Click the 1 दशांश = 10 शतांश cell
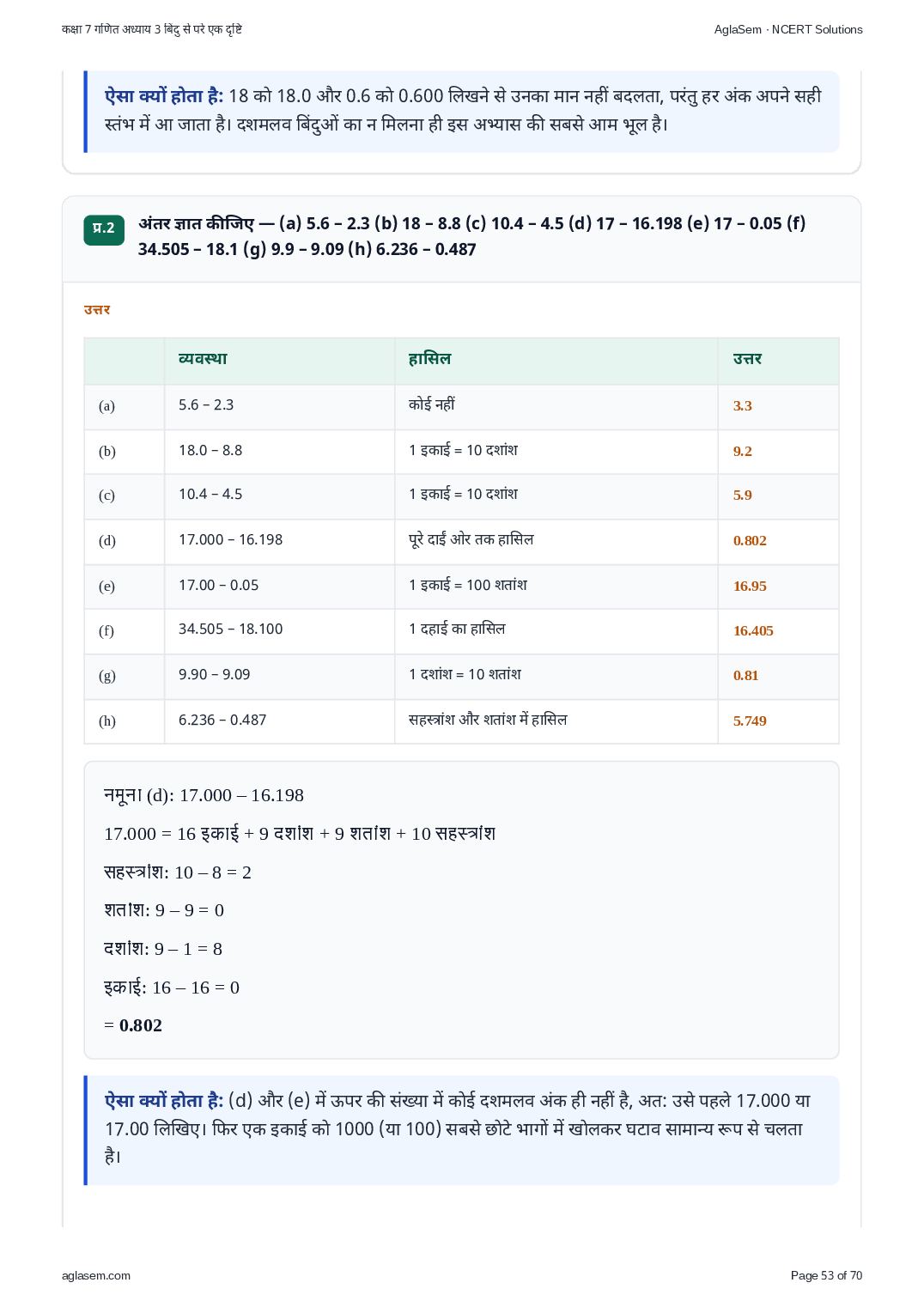The width and height of the screenshot is (924, 1307). click(556, 676)
